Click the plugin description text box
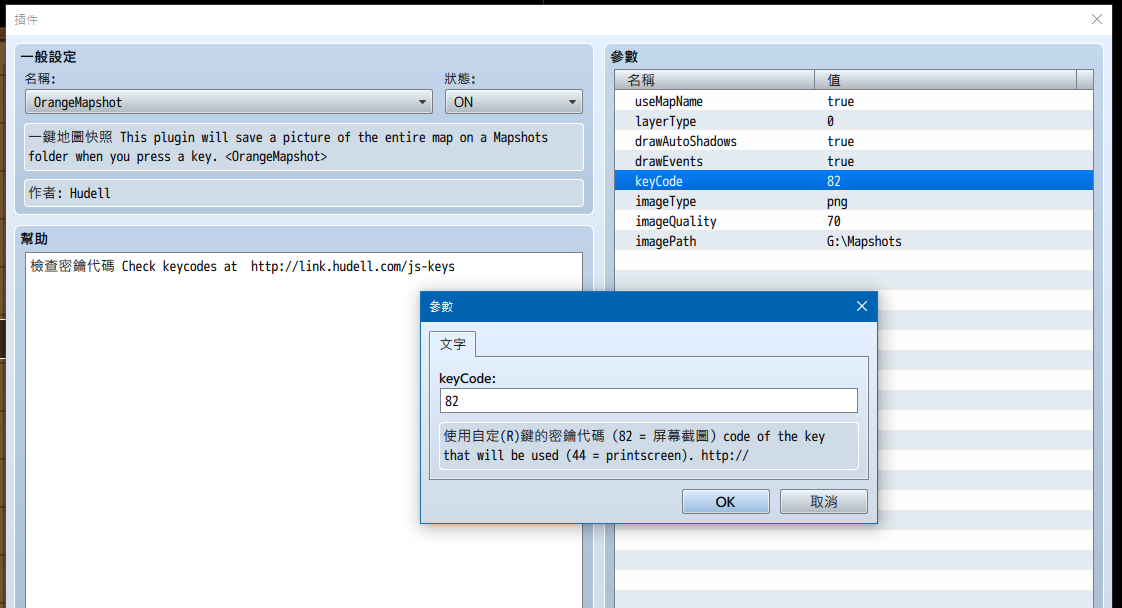Screen dimensions: 1122x608 [x=304, y=147]
